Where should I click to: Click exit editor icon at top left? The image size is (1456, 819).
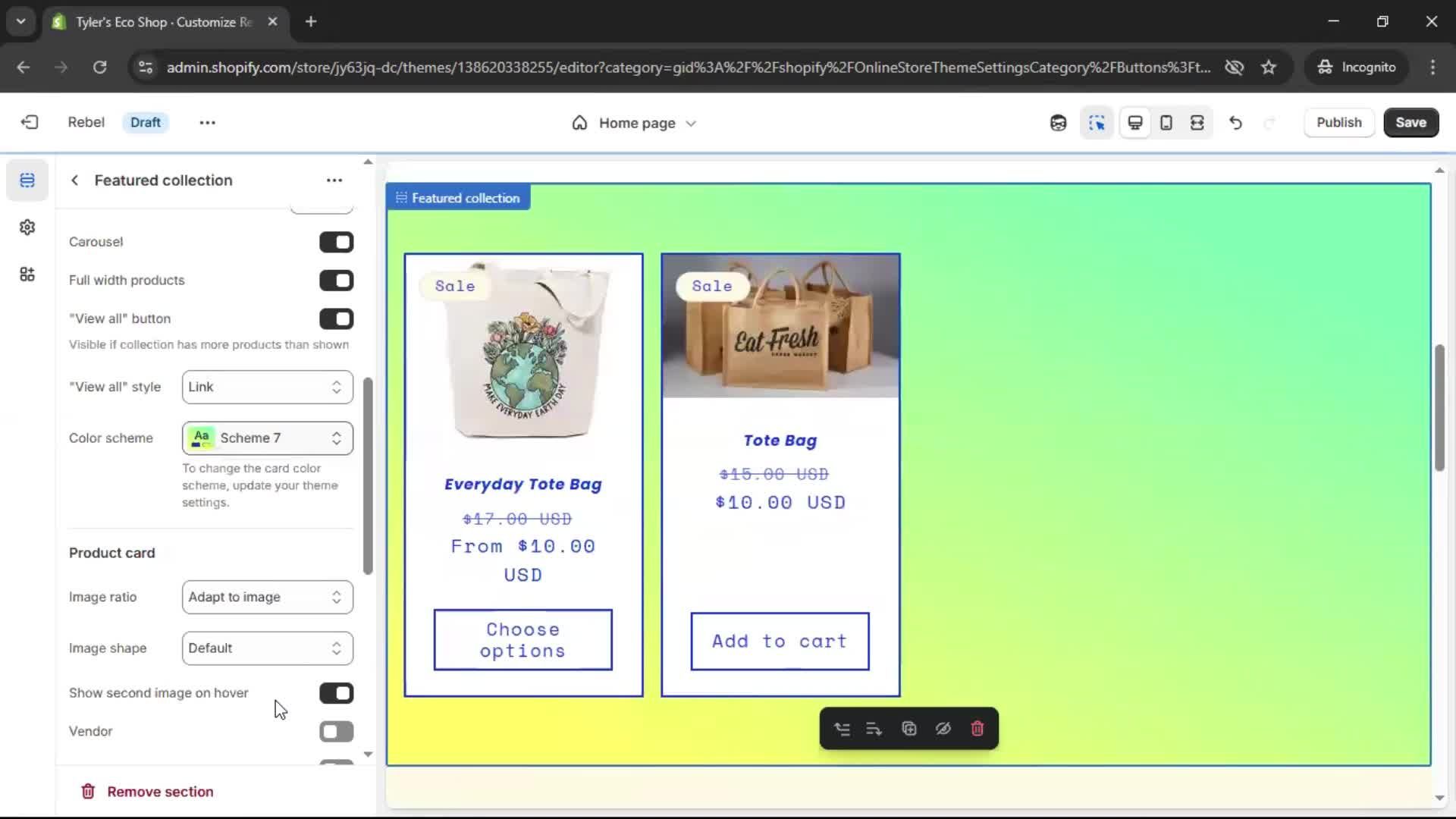click(x=30, y=123)
